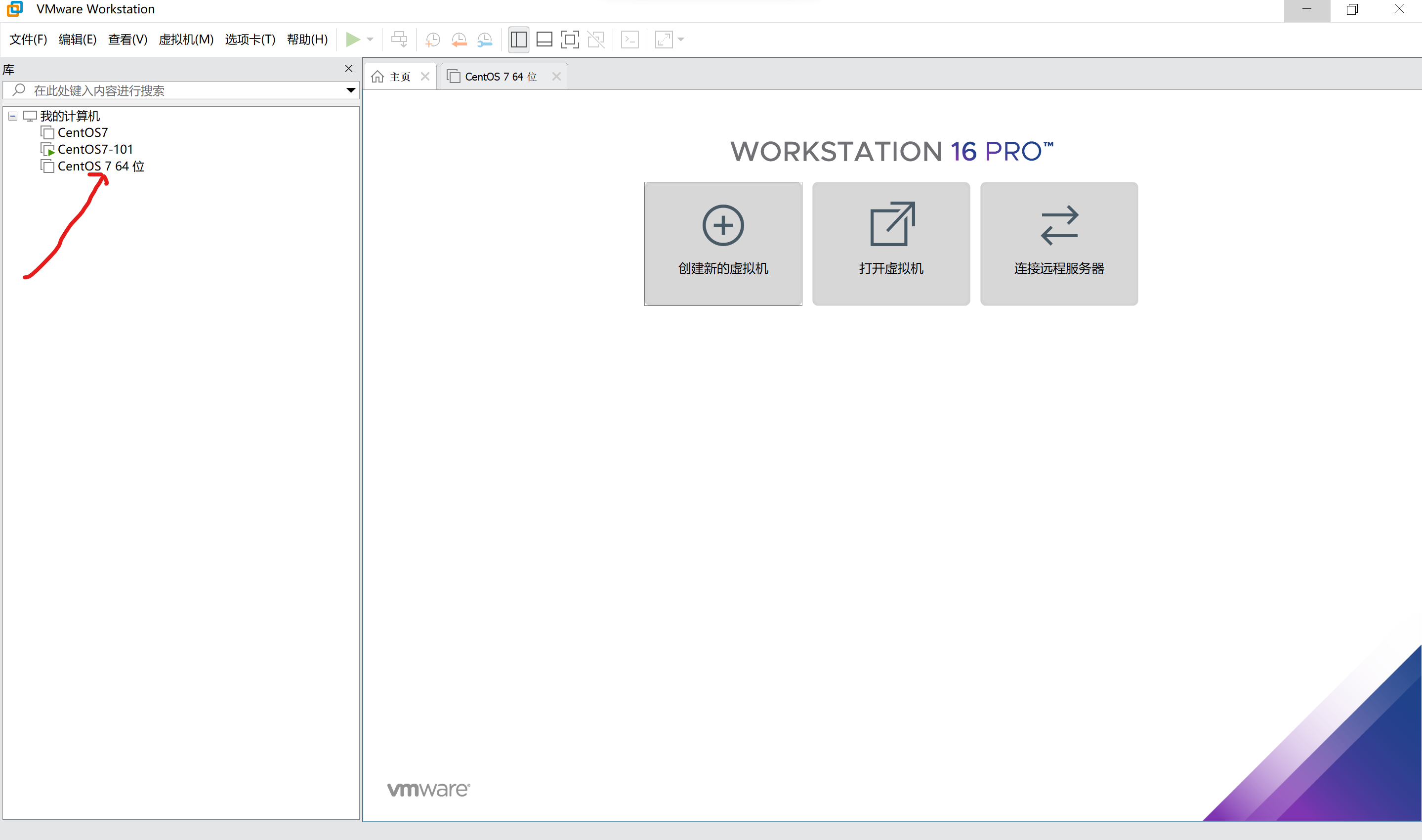Enter full screen mode icon
This screenshot has width=1422, height=840.
(570, 39)
